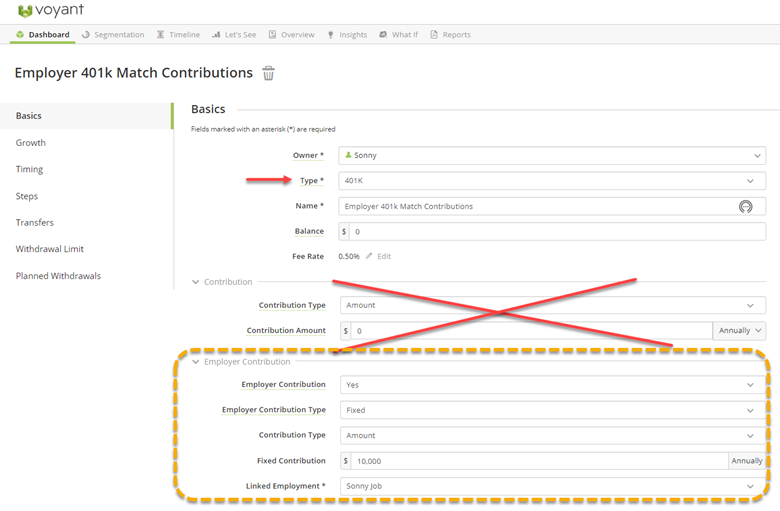780x511 pixels.
Task: Open the Employer Contribution Type dropdown showing Fixed
Action: point(553,410)
